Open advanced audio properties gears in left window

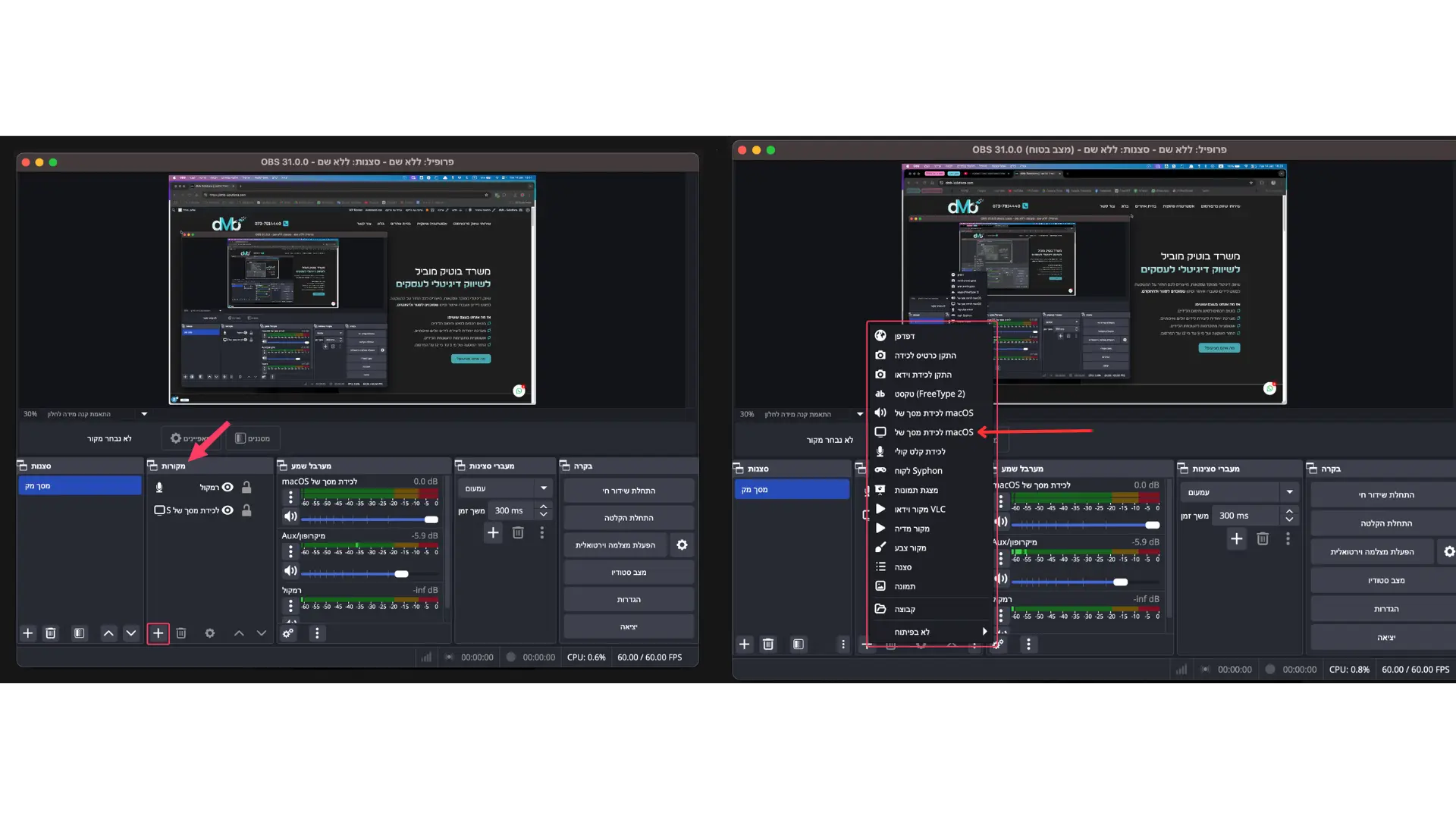[x=288, y=633]
